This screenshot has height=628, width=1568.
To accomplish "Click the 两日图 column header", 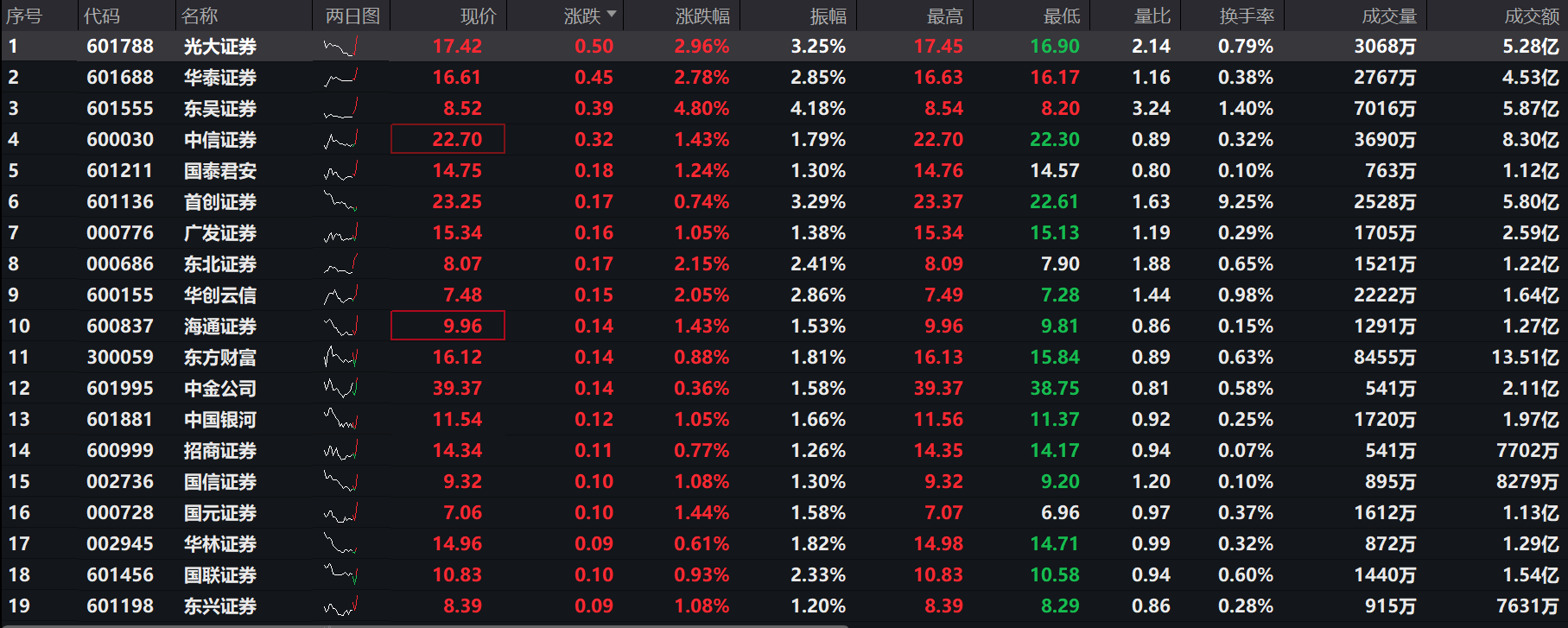I will coord(352,16).
